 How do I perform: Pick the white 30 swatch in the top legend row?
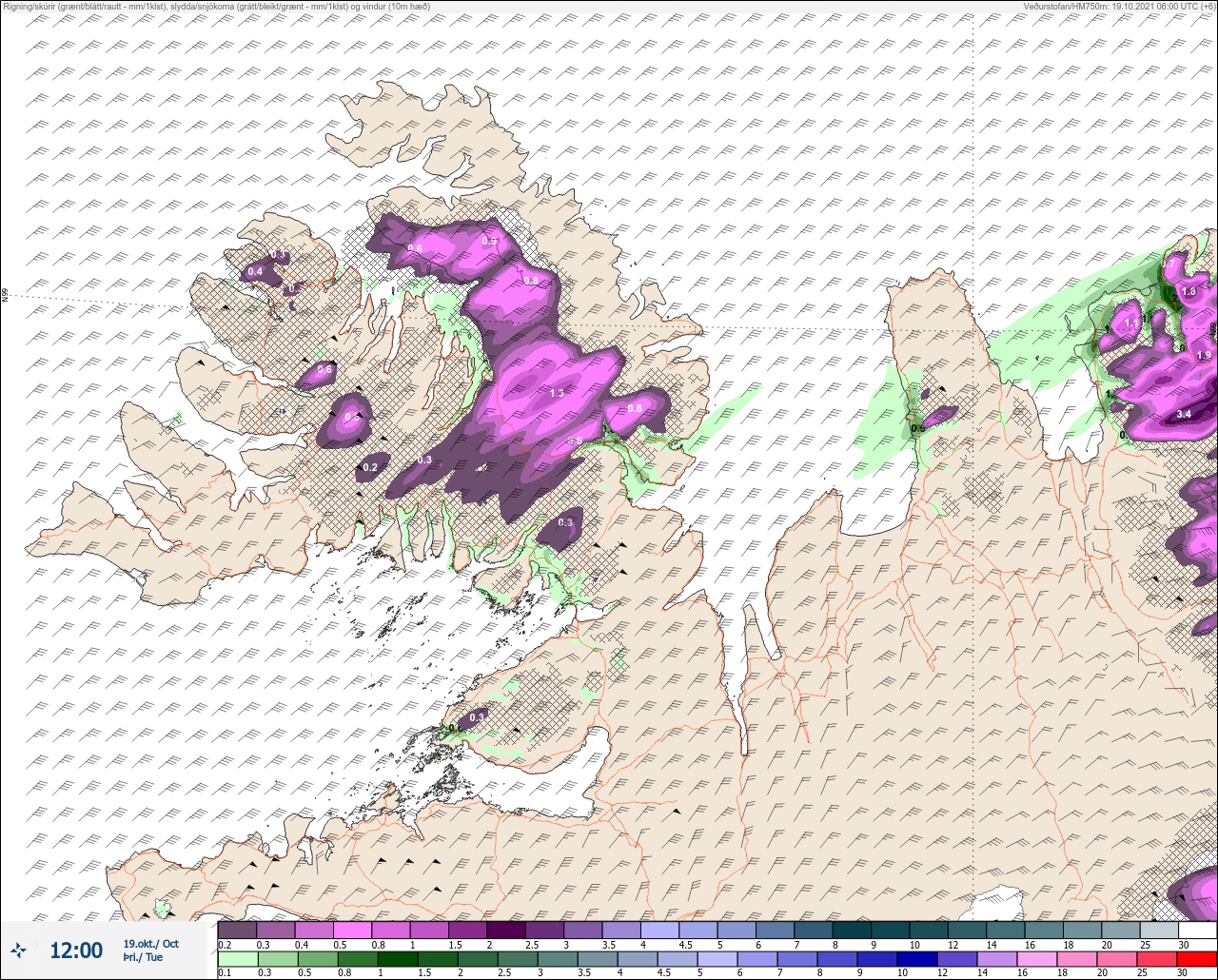point(1197,930)
